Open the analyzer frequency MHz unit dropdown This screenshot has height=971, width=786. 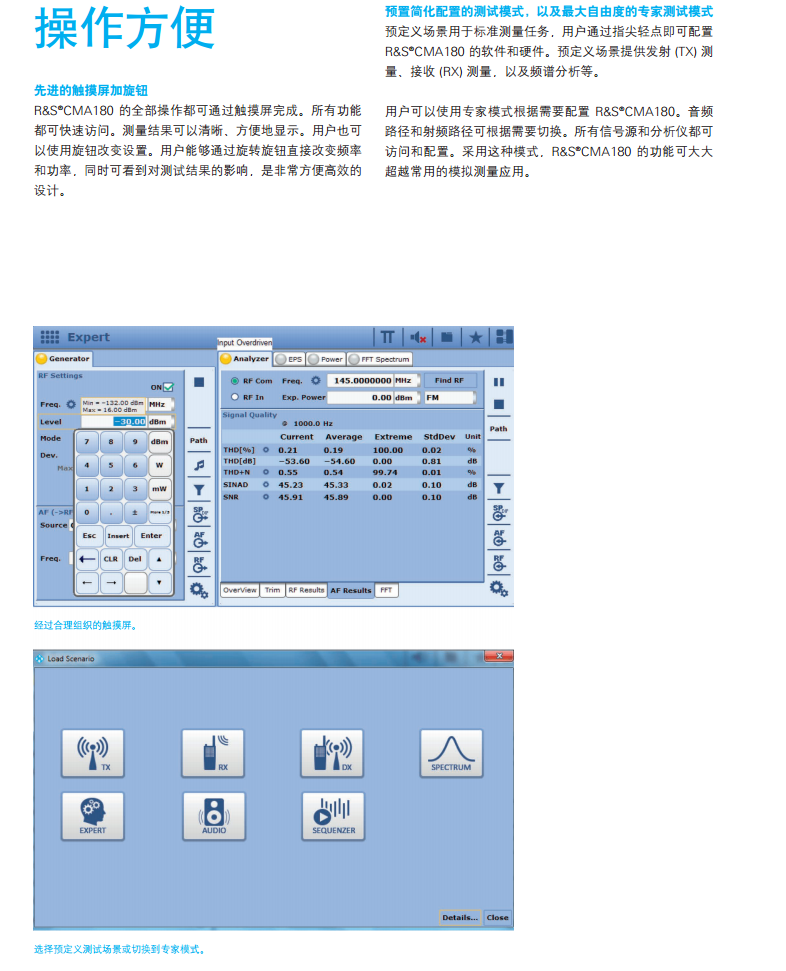coord(406,380)
